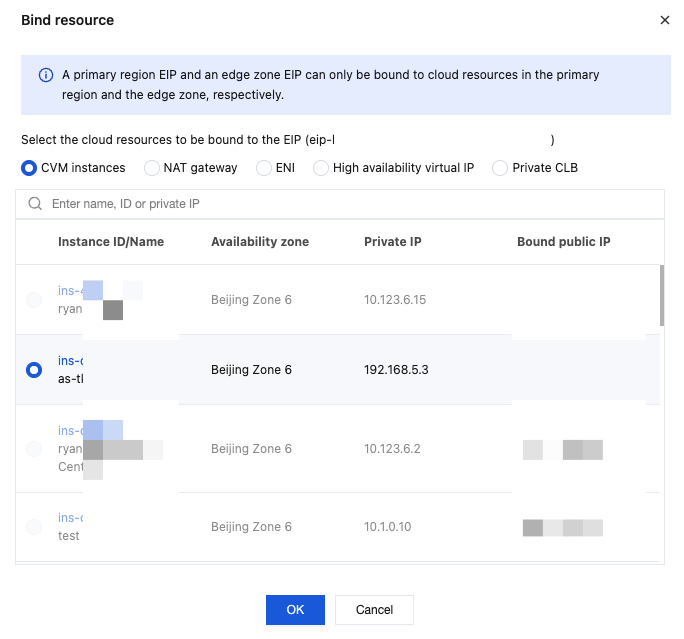Viewport: 684px width, 639px height.
Task: Select the CVM instances radio option
Action: point(29,168)
